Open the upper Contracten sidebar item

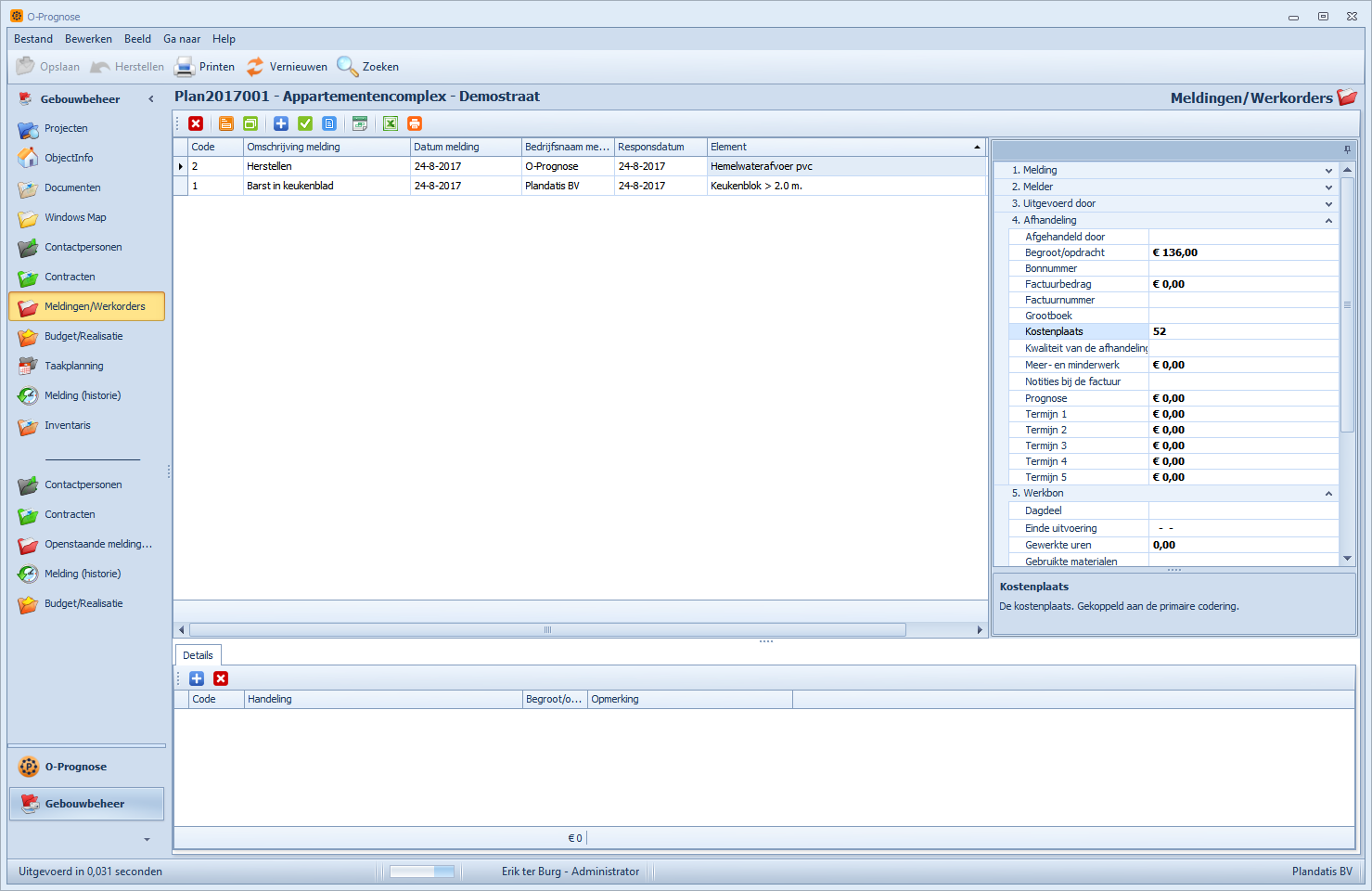coord(86,277)
